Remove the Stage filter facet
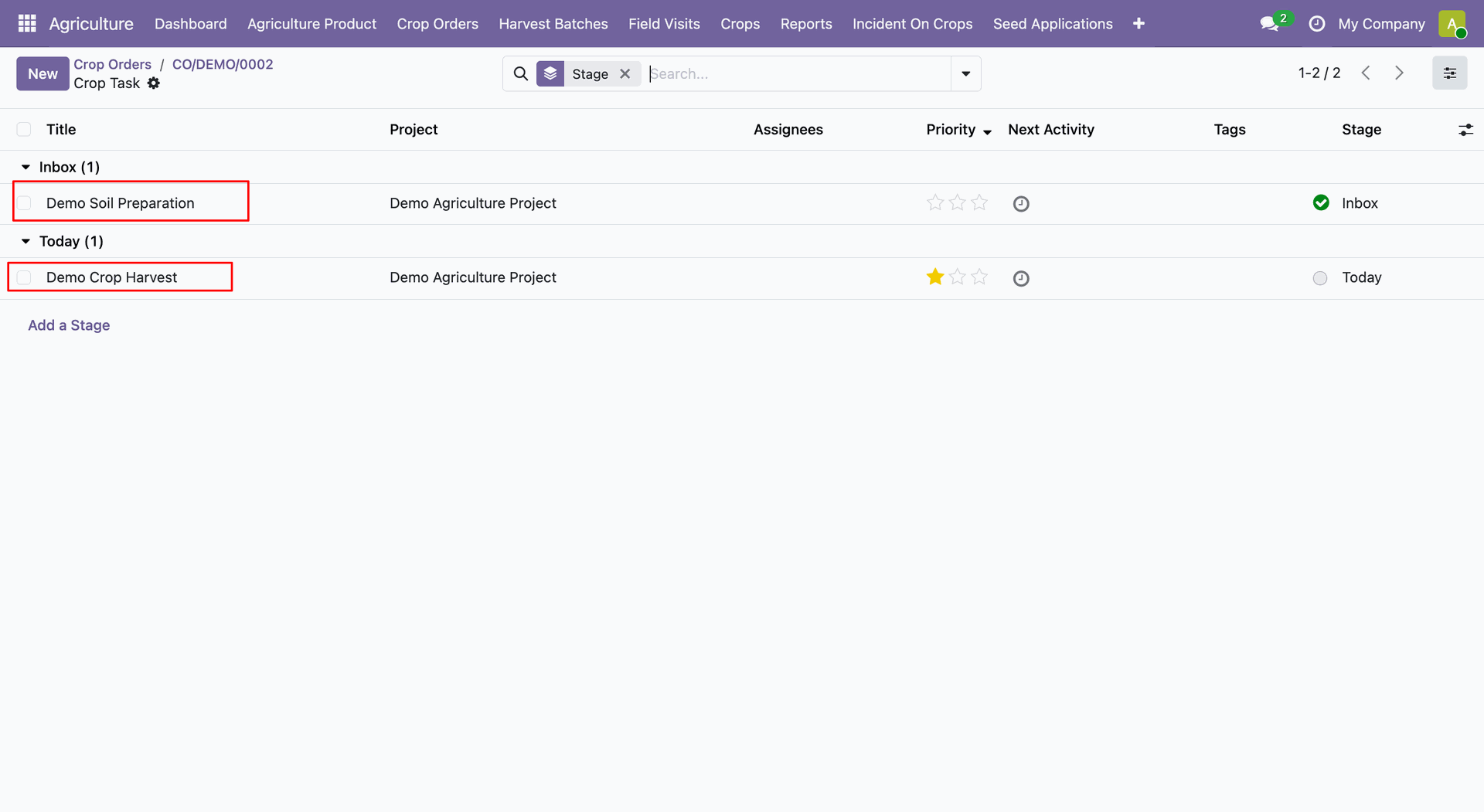1484x812 pixels. pos(625,74)
